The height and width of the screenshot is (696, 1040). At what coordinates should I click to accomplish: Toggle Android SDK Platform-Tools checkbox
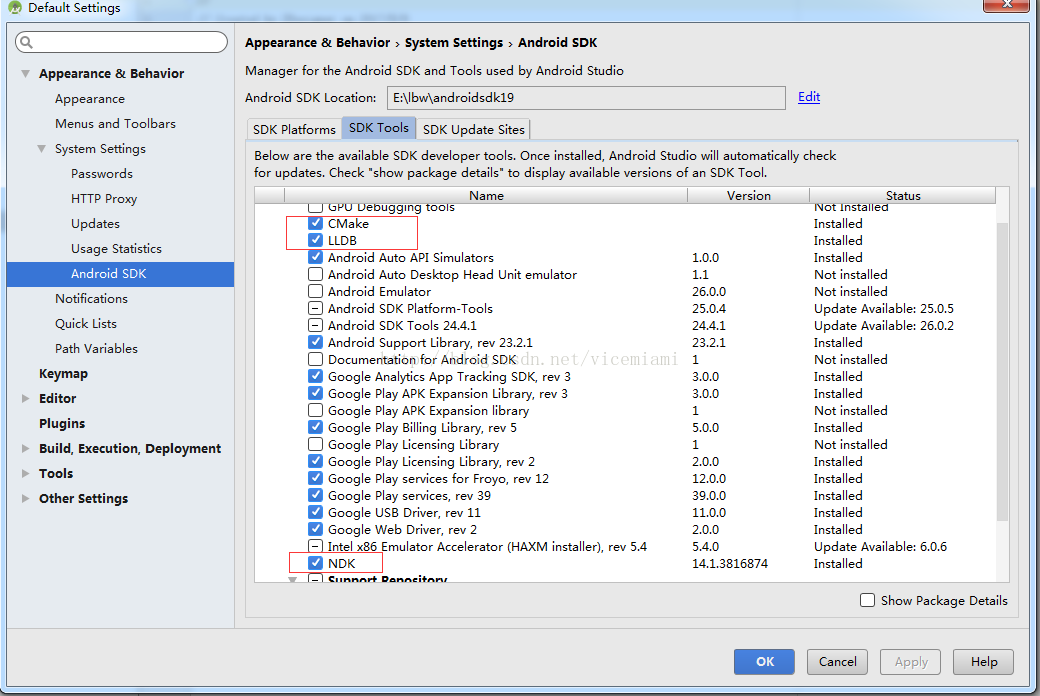(316, 309)
